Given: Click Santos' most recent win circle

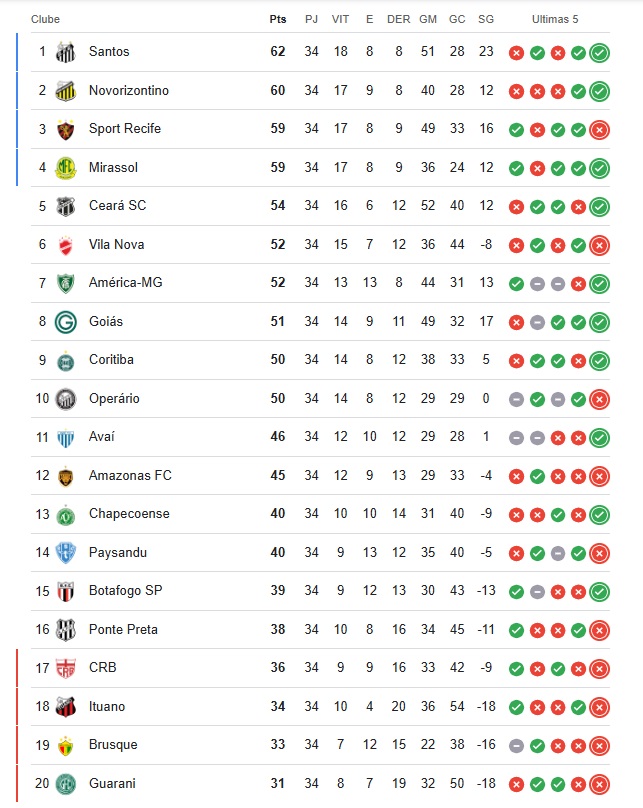Looking at the screenshot, I should (599, 53).
